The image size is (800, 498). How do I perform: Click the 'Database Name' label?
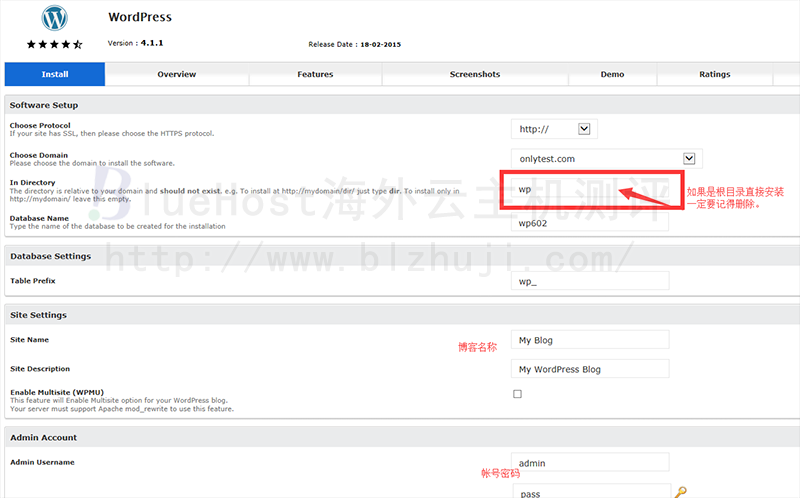[39, 218]
